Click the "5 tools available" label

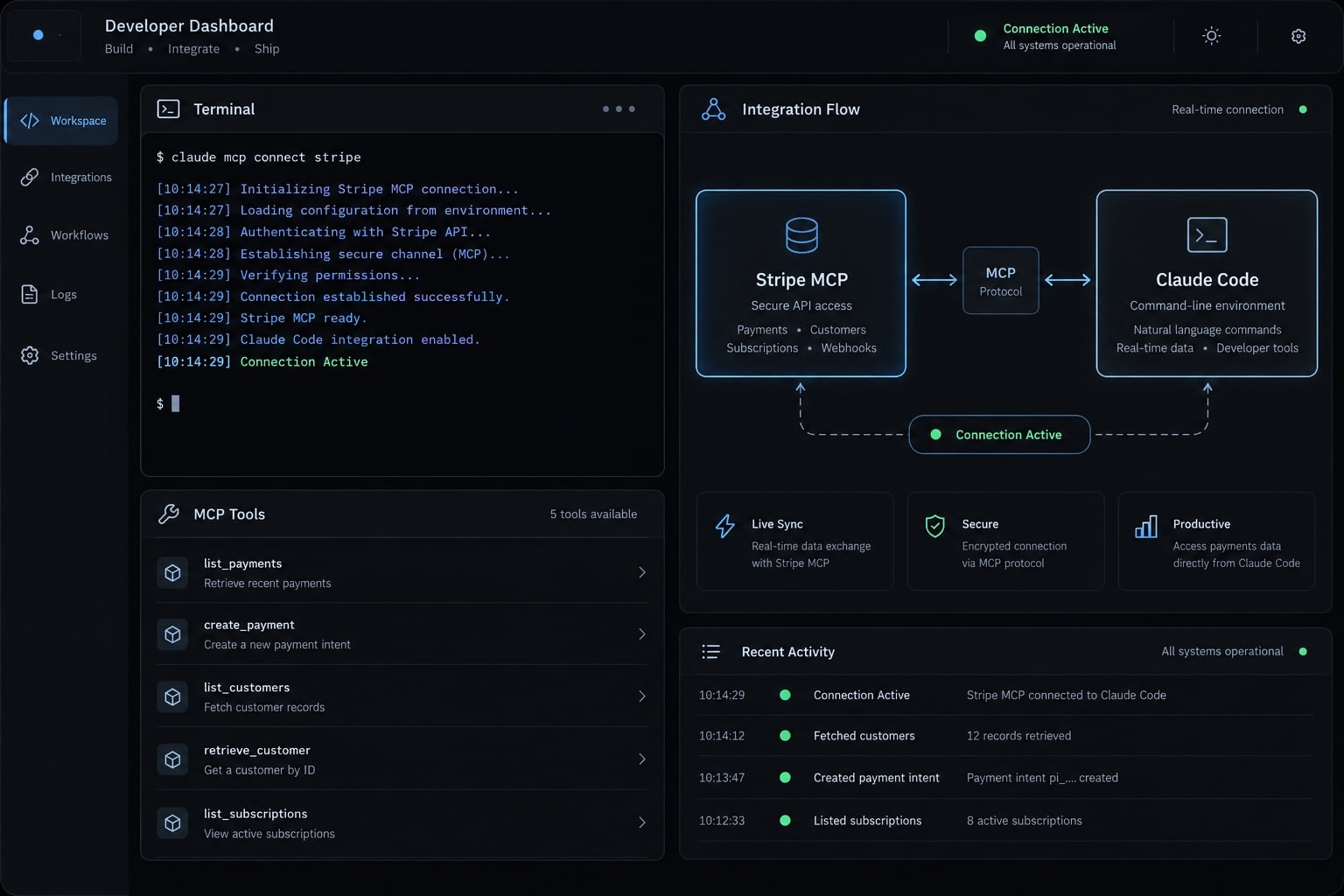(593, 514)
